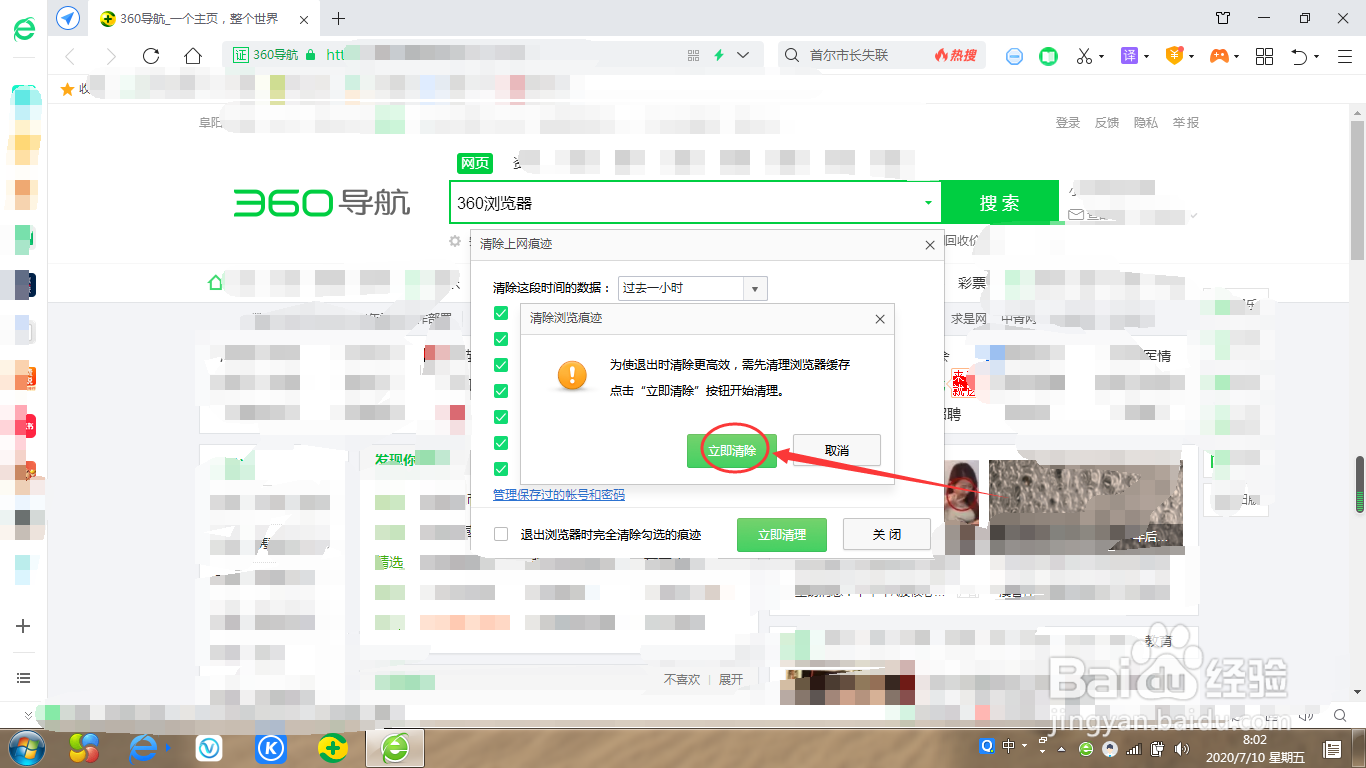1366x768 pixels.
Task: Click the 360 browser logo at top-left
Action: click(24, 30)
